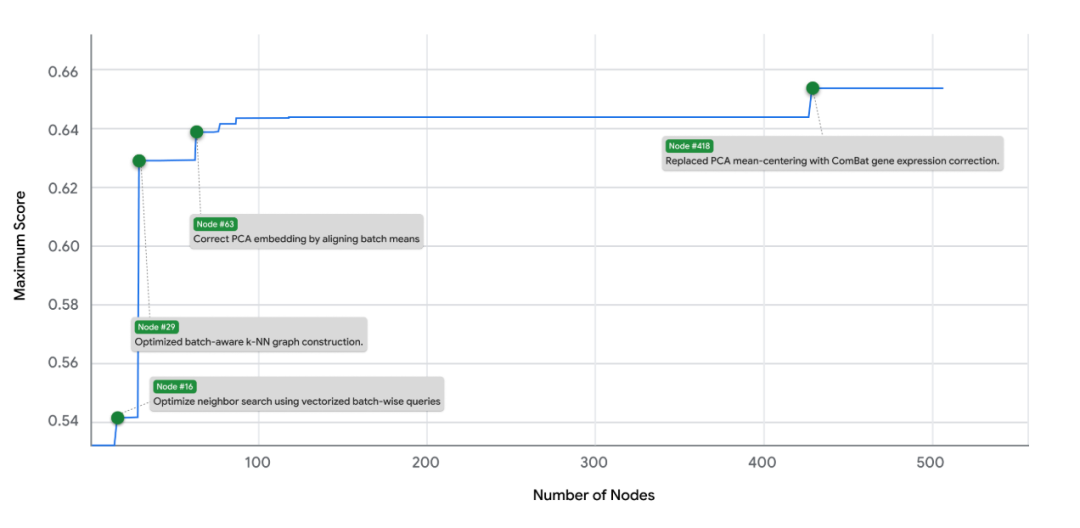Click the 0.66 y-axis tick label
This screenshot has width=1080, height=528.
pos(65,71)
